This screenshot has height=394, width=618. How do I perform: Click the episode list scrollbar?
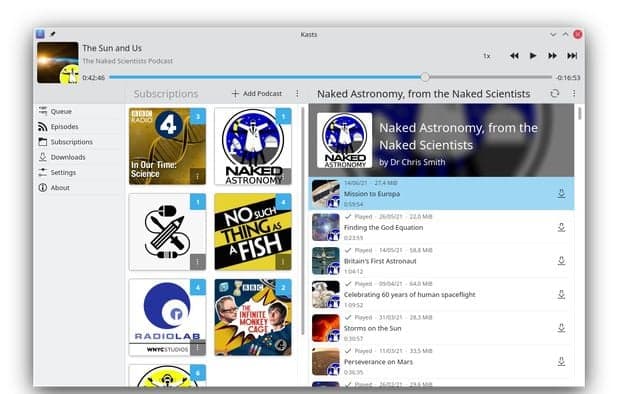(579, 113)
